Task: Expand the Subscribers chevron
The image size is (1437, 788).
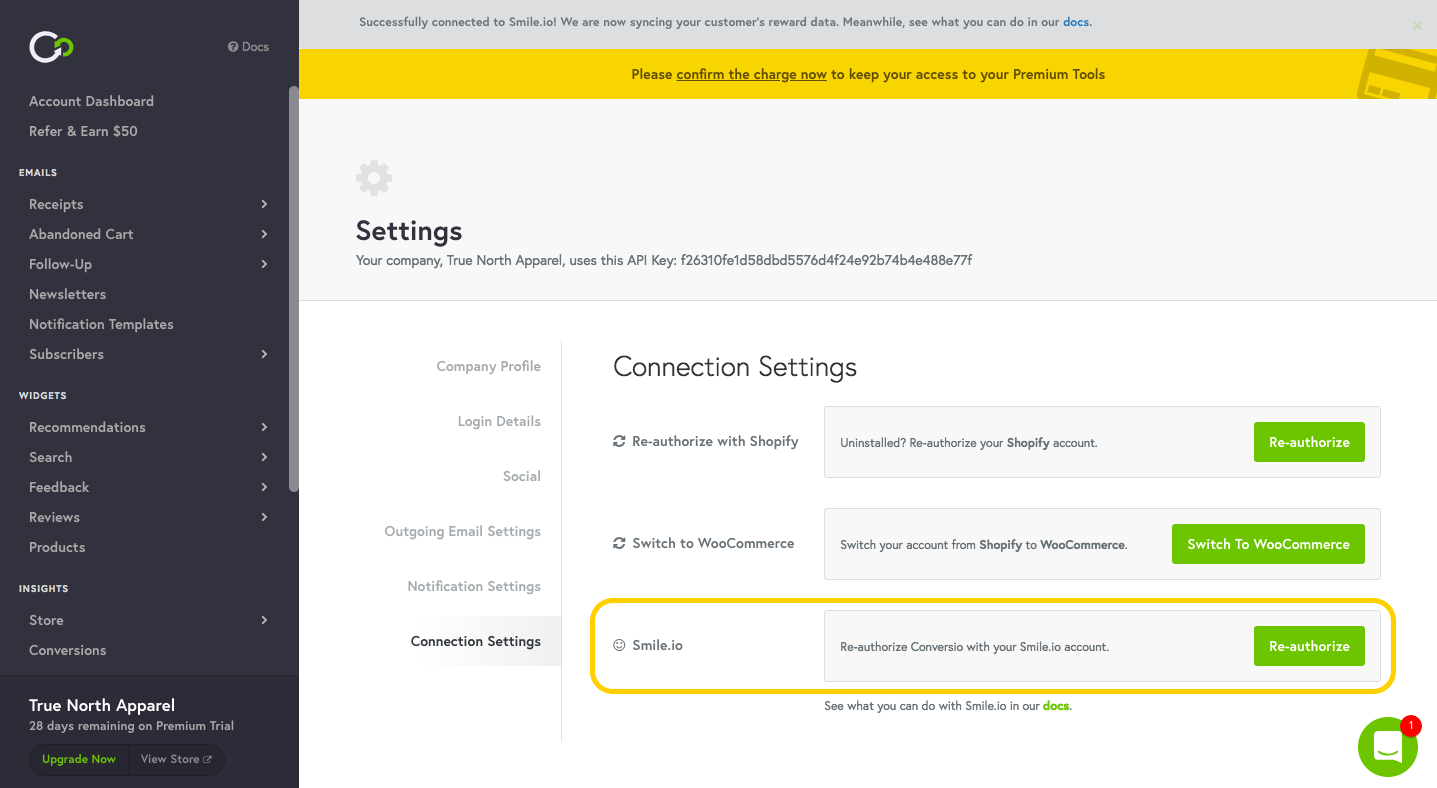Action: (x=264, y=354)
